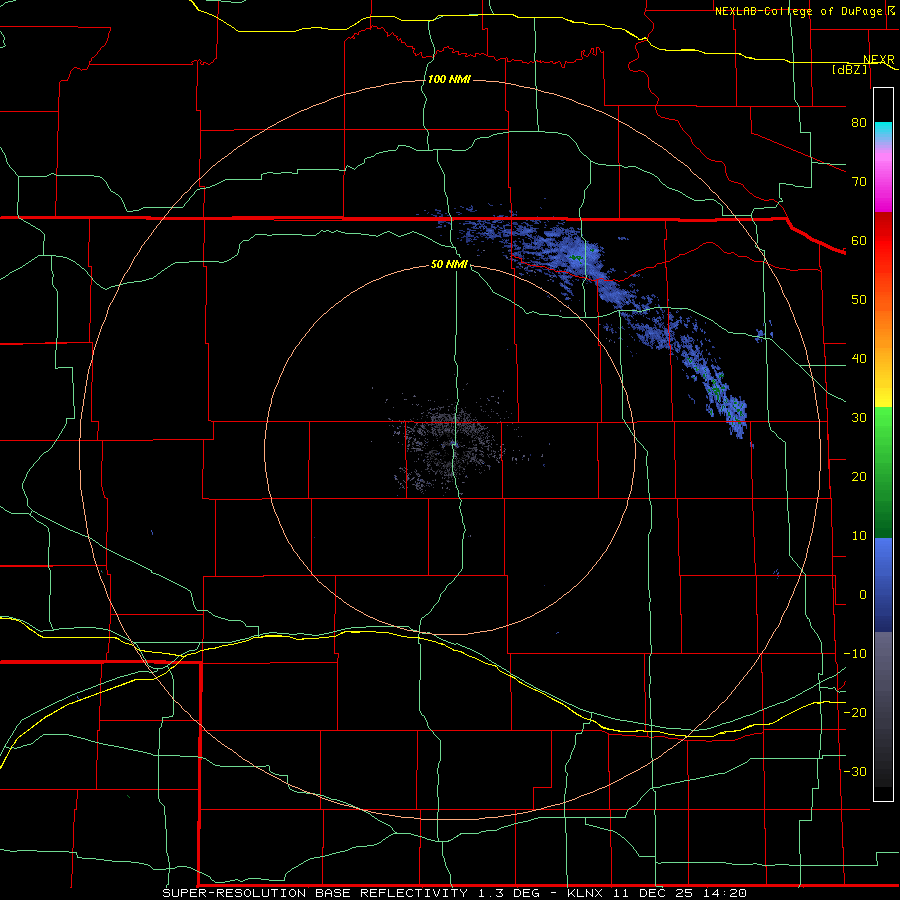900x900 pixels.
Task: Click the cyan top segment of color bar
Action: click(883, 132)
